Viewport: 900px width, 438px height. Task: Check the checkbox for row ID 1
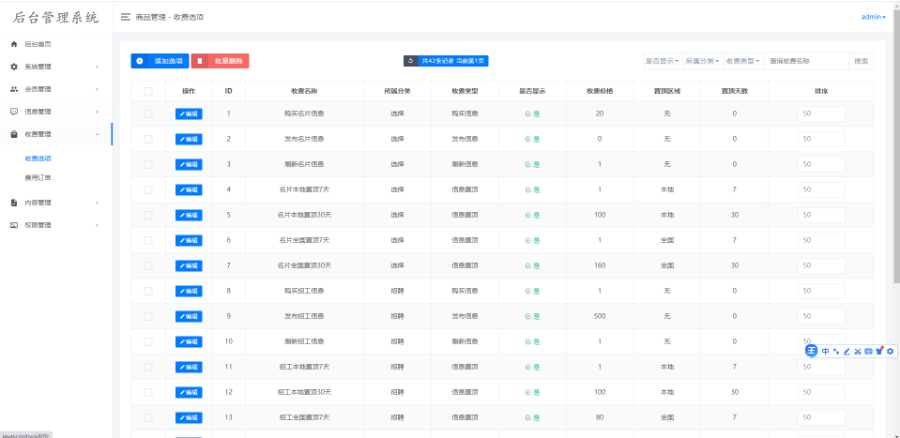tap(148, 113)
